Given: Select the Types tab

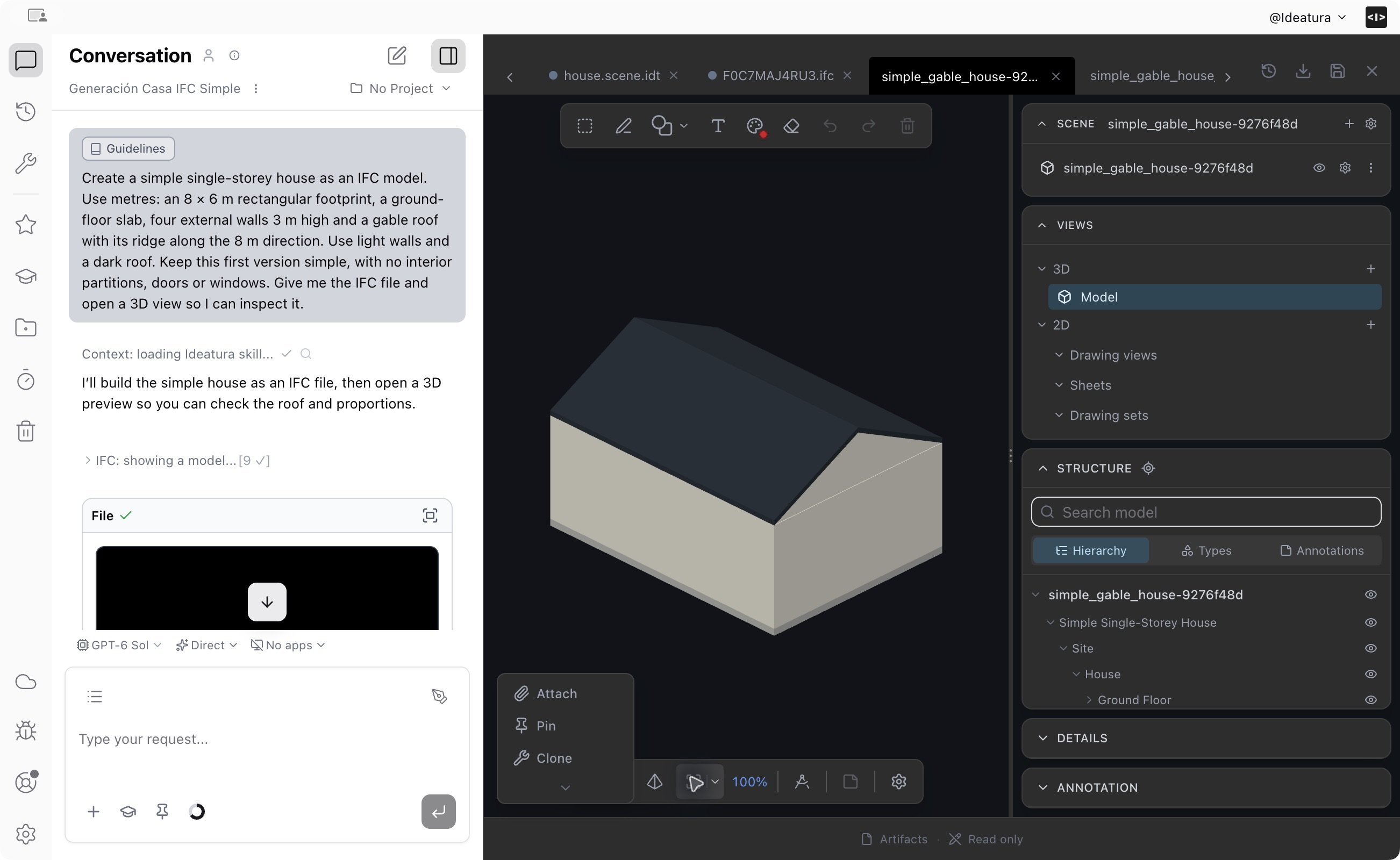Looking at the screenshot, I should [x=1206, y=550].
